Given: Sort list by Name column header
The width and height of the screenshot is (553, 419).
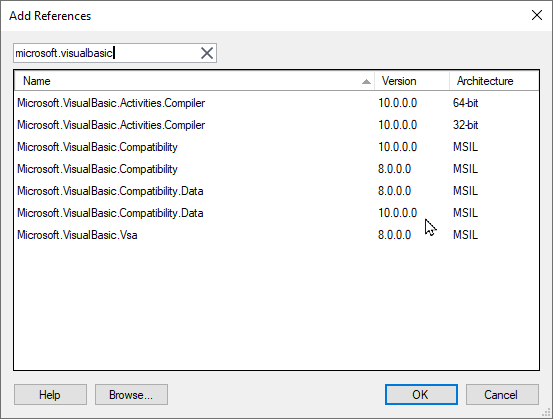Looking at the screenshot, I should point(194,81).
